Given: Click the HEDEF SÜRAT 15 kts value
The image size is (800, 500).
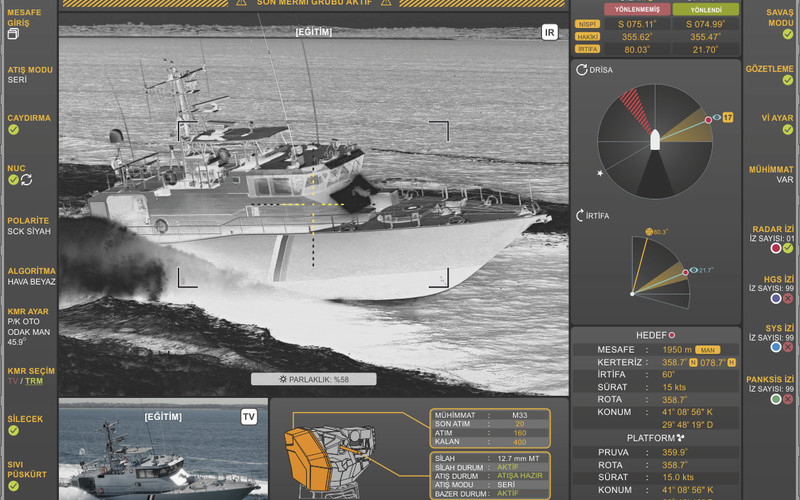Looking at the screenshot, I should [674, 387].
